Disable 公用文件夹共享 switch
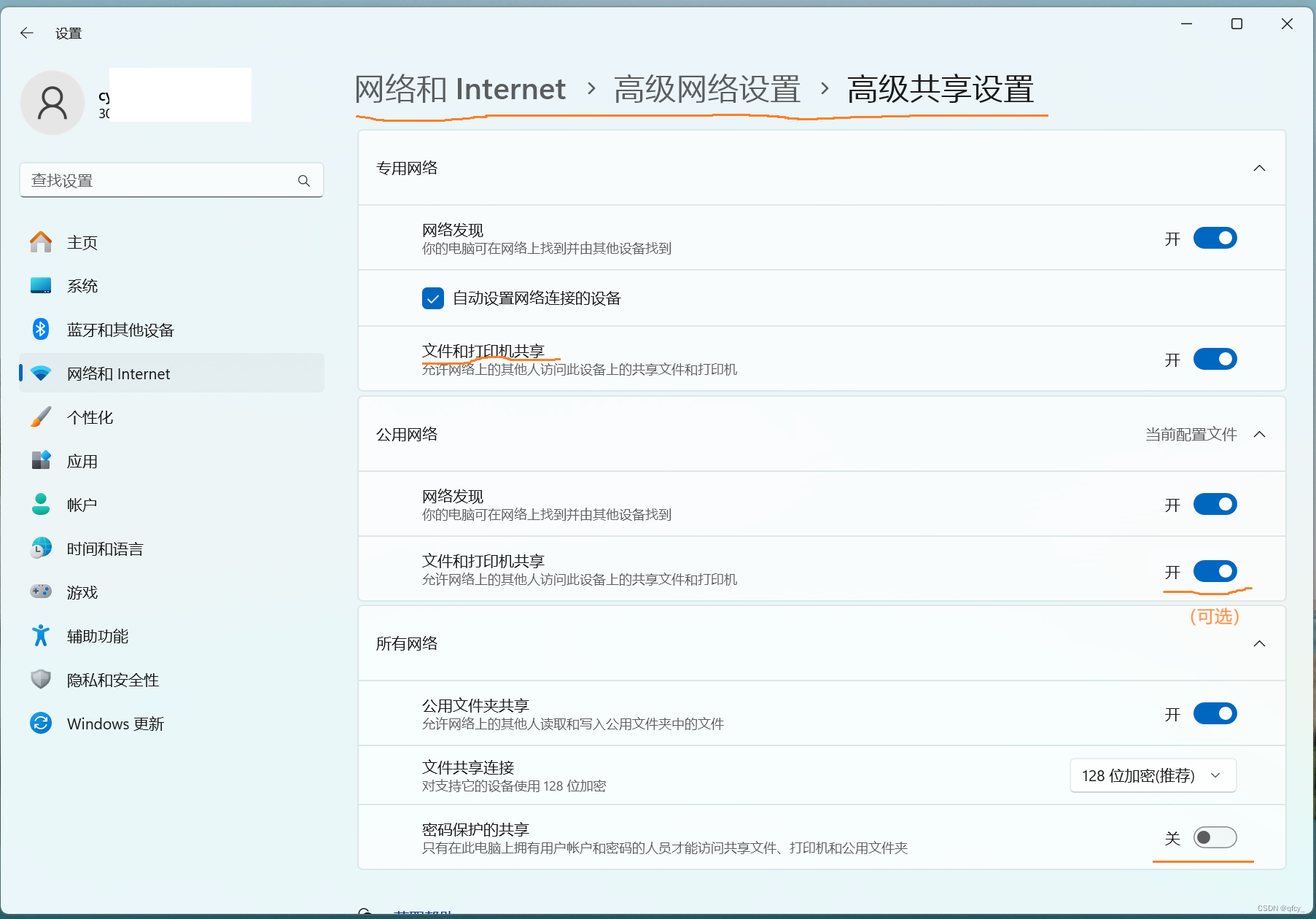This screenshot has height=919, width=1316. coord(1215,714)
